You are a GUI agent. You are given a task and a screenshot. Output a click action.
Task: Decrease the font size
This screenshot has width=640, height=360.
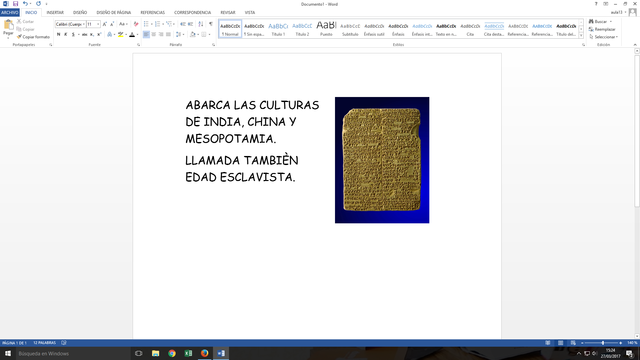click(112, 24)
